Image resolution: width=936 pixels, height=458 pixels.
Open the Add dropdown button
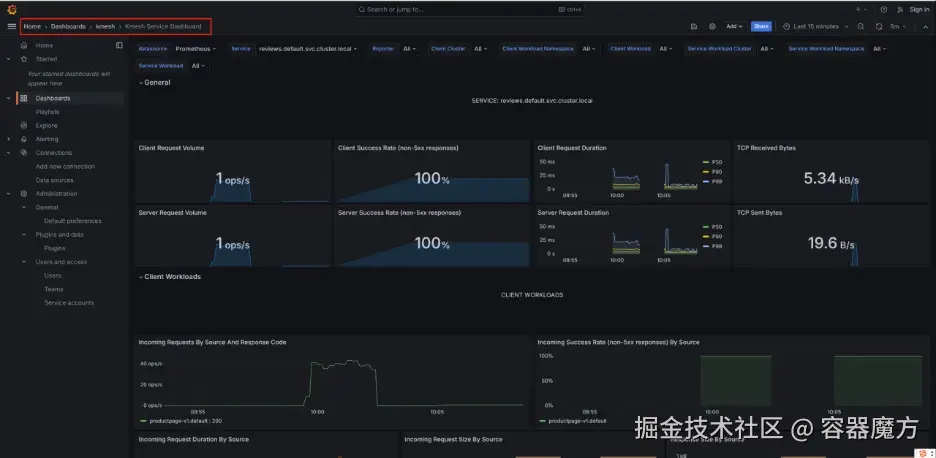click(734, 26)
